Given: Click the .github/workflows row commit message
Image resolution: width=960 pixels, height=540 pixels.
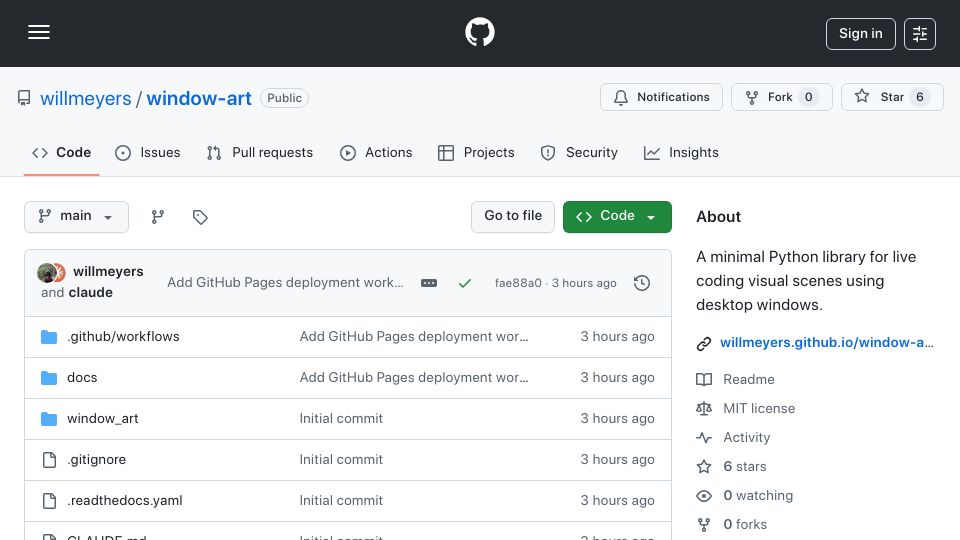Looking at the screenshot, I should pos(414,336).
